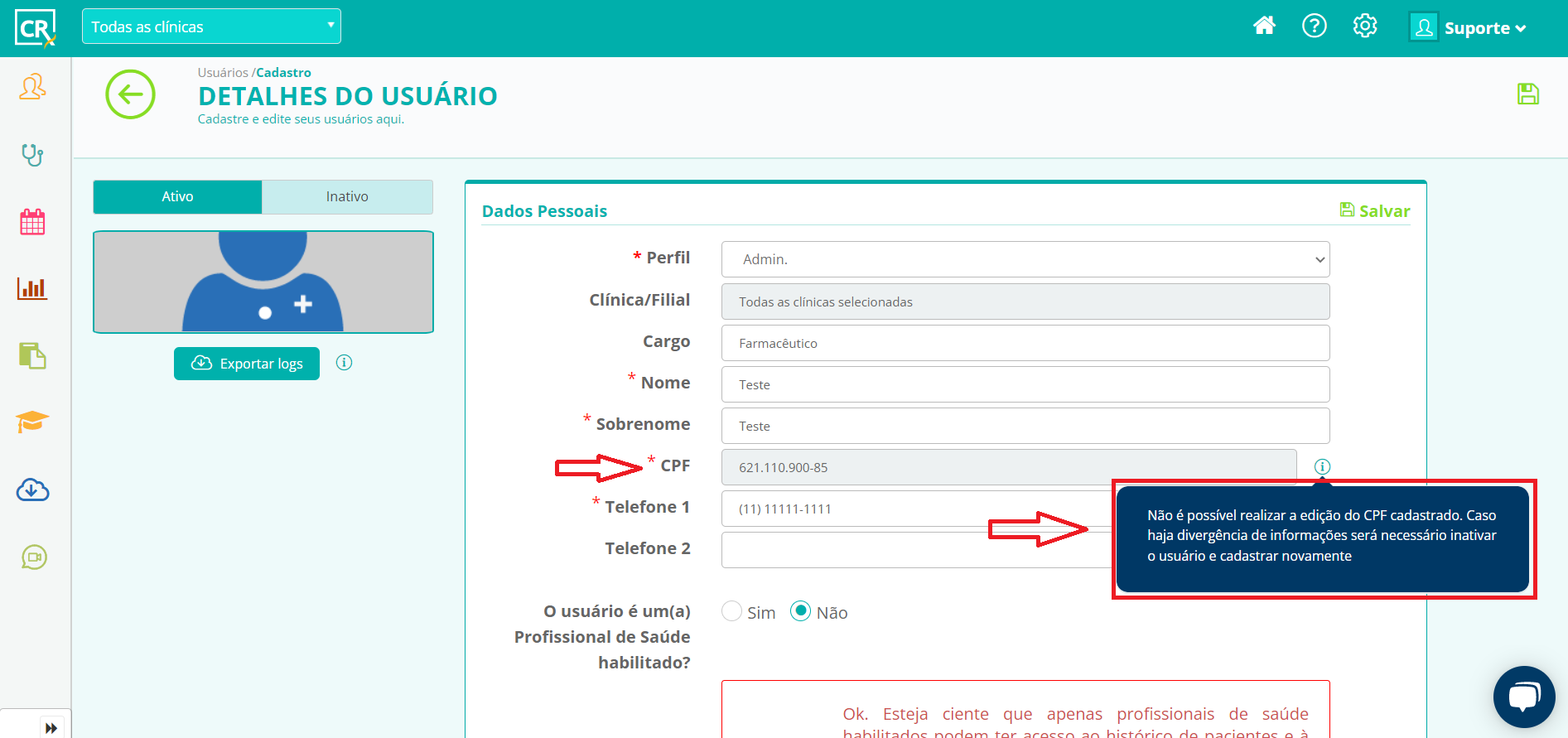The image size is (1568, 738).
Task: Switch user status to Inativo
Action: coord(347,197)
